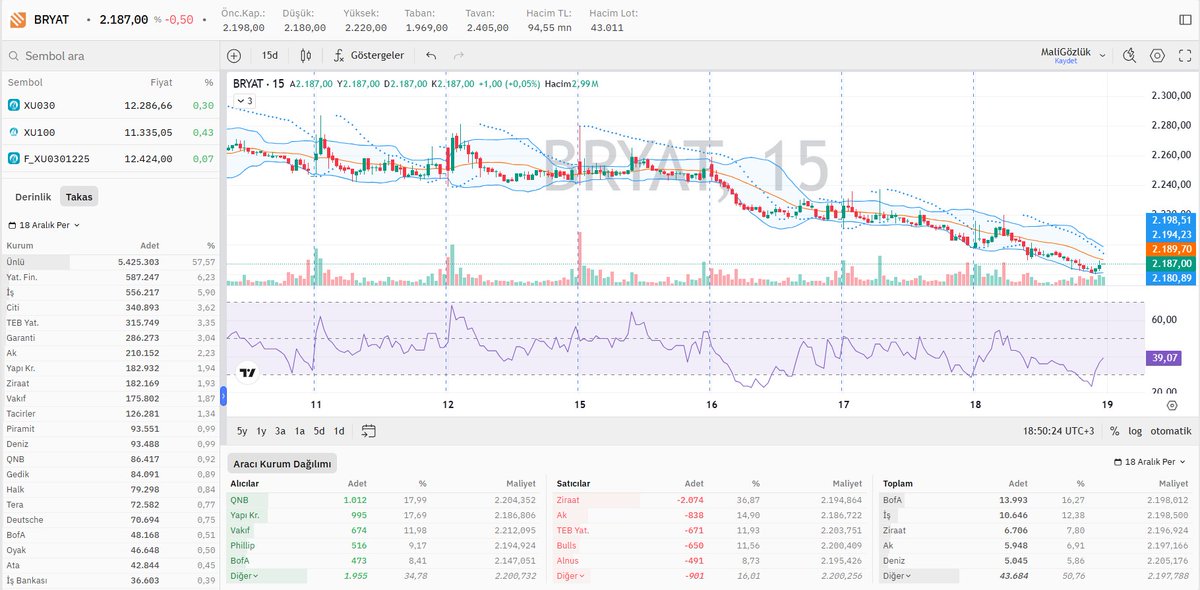Open the MaliGözlük layout dropdown
This screenshot has height=590, width=1200.
click(1073, 56)
